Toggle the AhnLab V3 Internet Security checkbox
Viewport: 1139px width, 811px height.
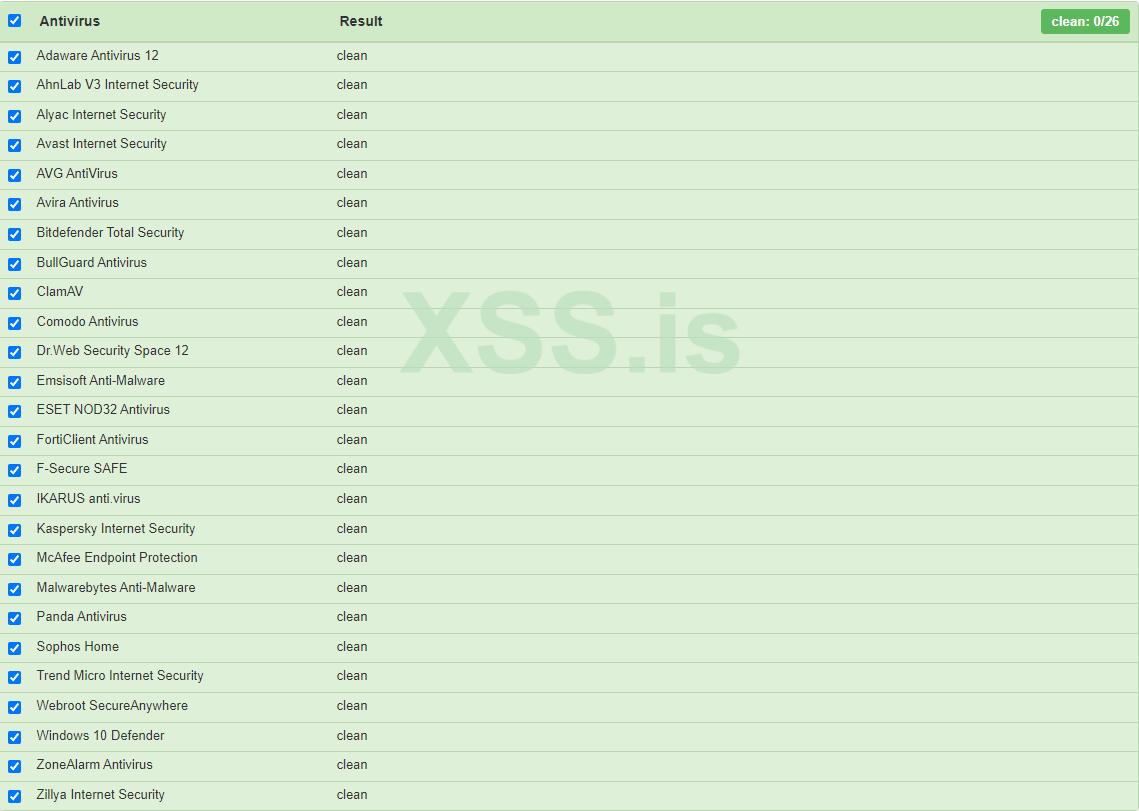14,86
